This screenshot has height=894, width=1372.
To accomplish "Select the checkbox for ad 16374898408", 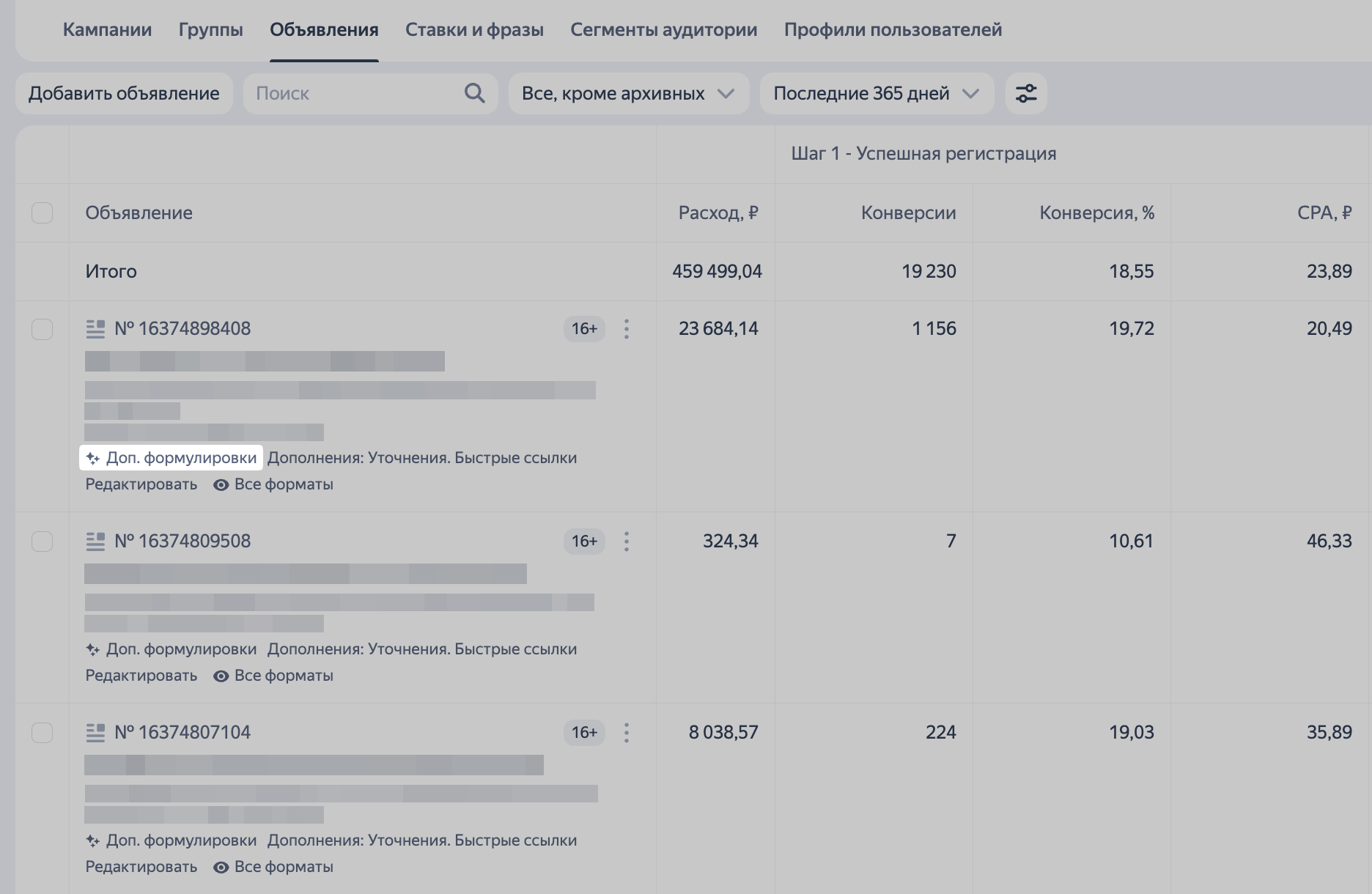I will [43, 329].
